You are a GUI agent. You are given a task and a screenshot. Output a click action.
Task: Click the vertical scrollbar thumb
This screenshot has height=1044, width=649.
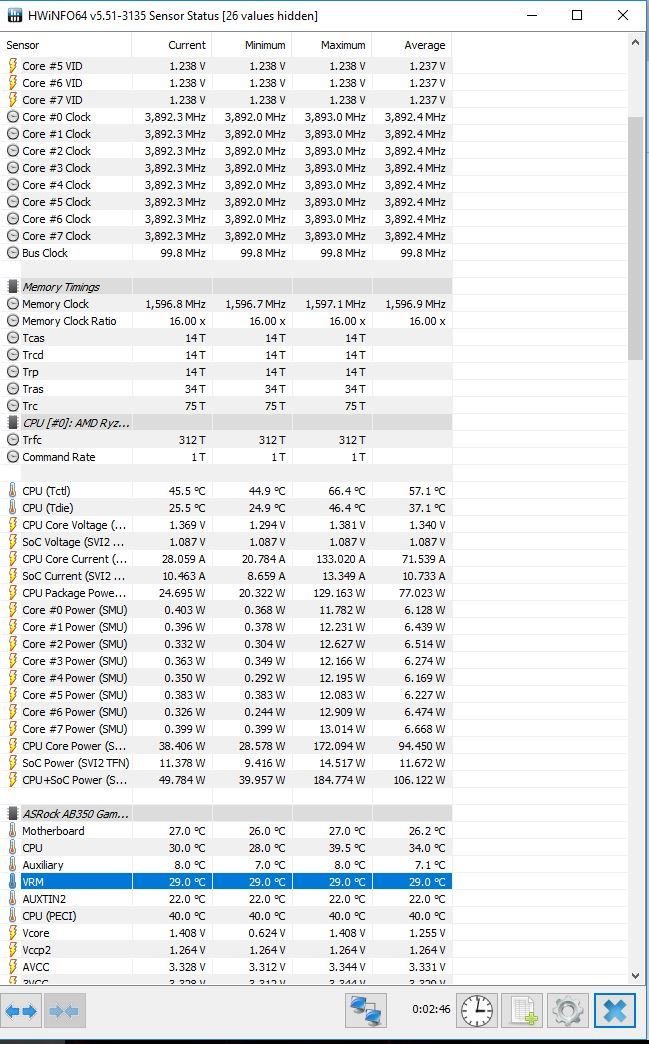coord(635,238)
